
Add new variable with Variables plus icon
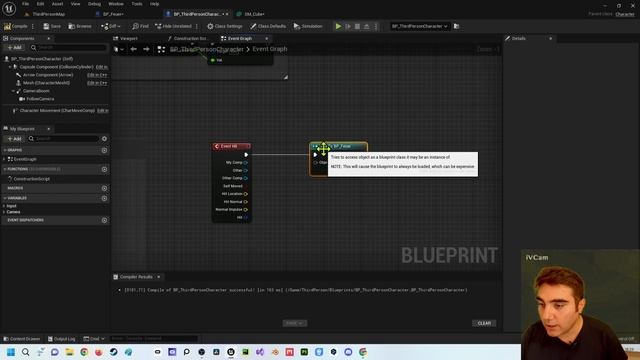104,198
